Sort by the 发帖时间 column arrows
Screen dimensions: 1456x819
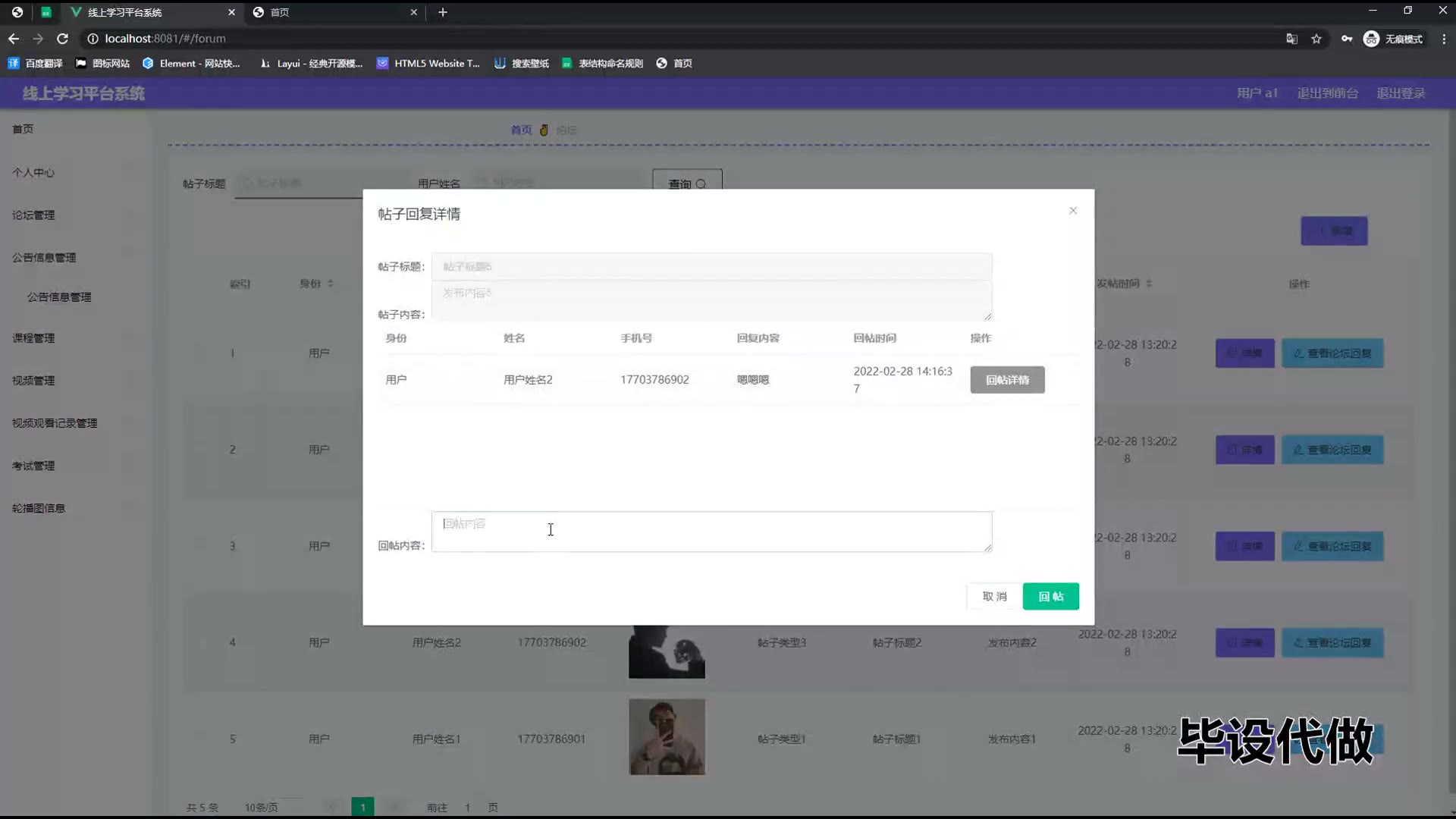coord(1149,284)
